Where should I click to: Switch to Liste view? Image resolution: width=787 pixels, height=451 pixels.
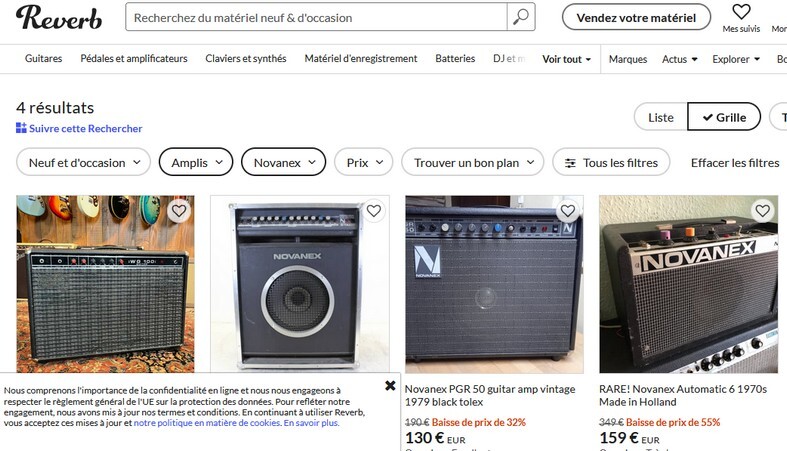tap(661, 117)
